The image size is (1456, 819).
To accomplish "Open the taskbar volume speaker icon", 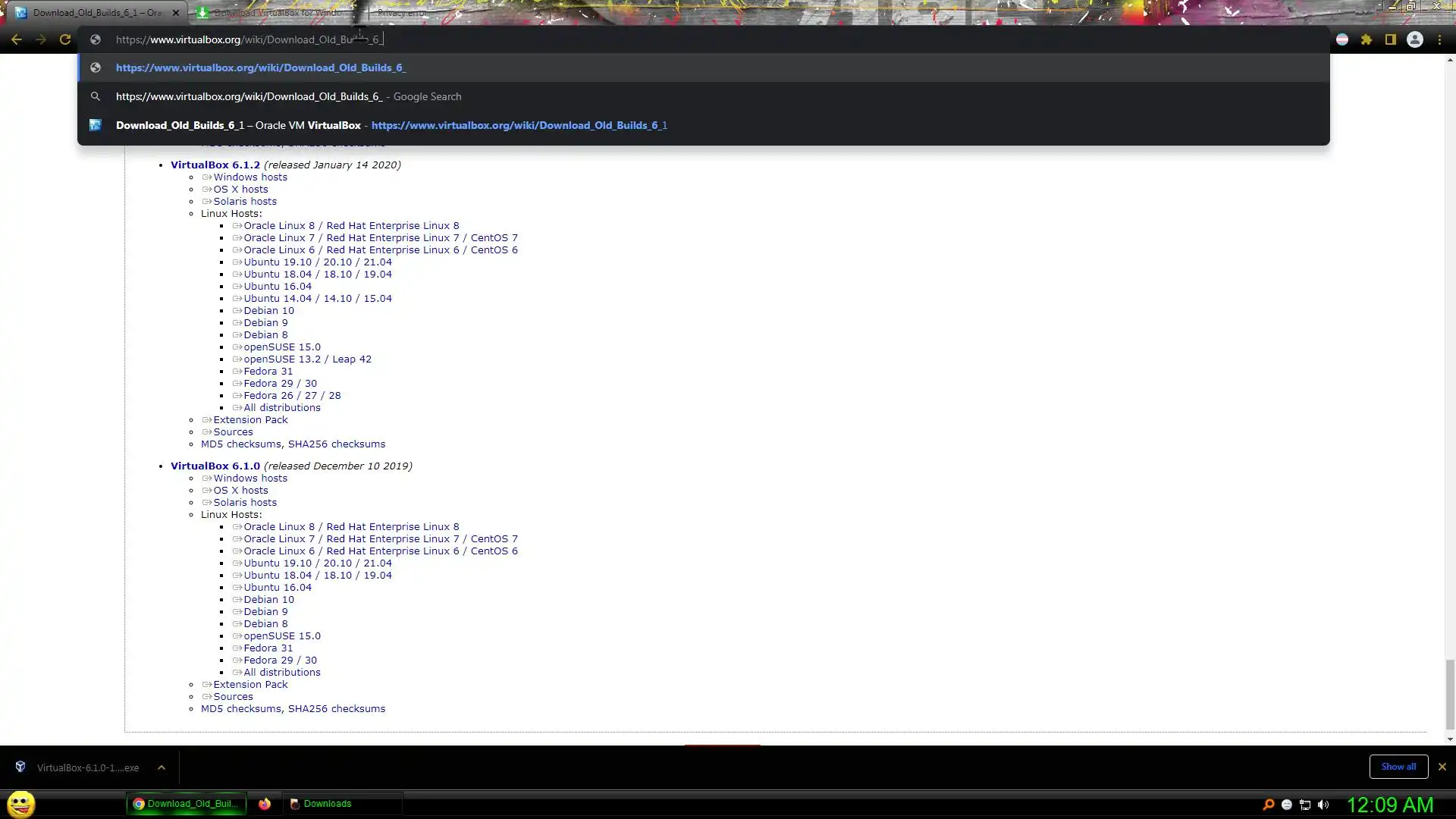I will pyautogui.click(x=1323, y=805).
